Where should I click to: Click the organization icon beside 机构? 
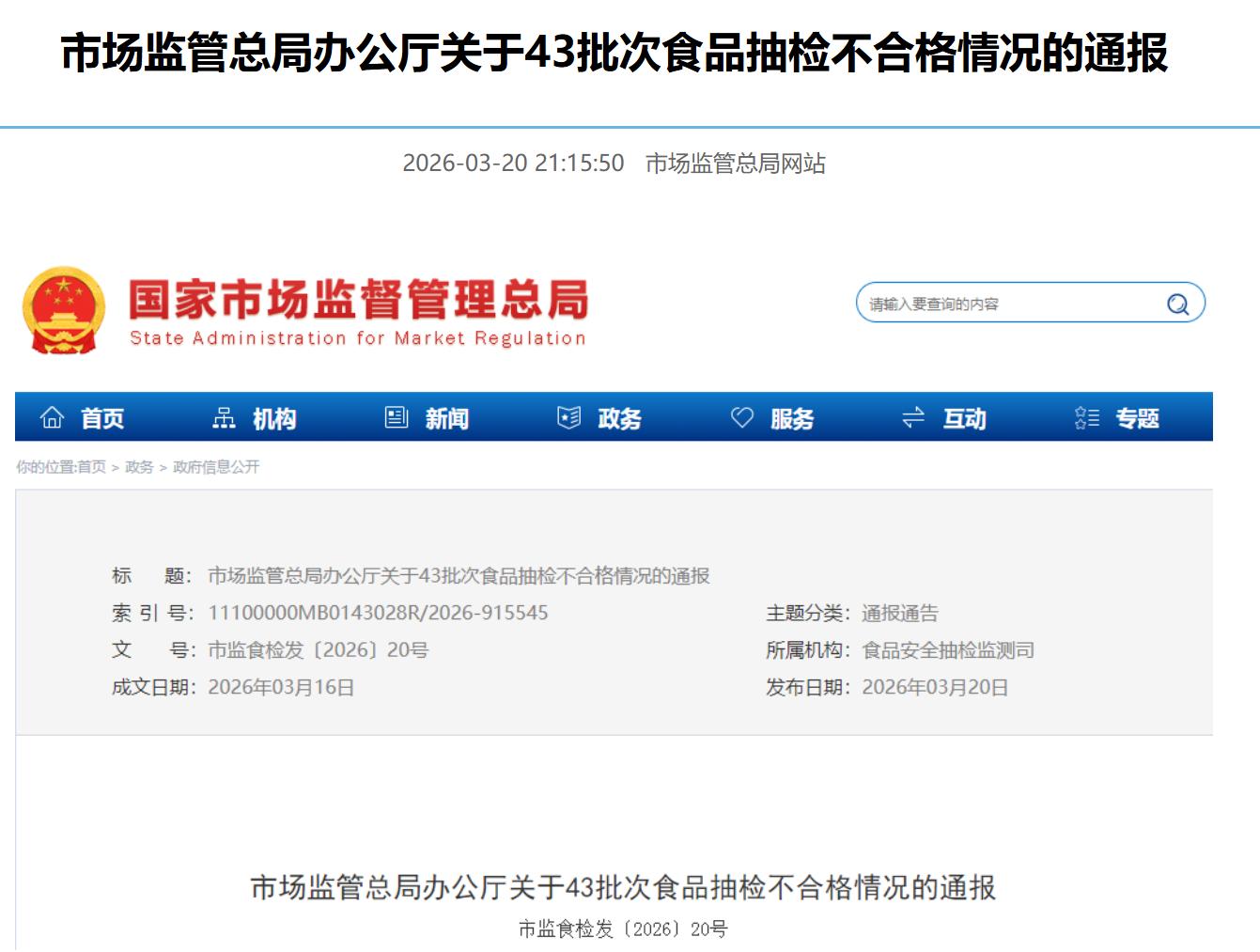click(224, 418)
